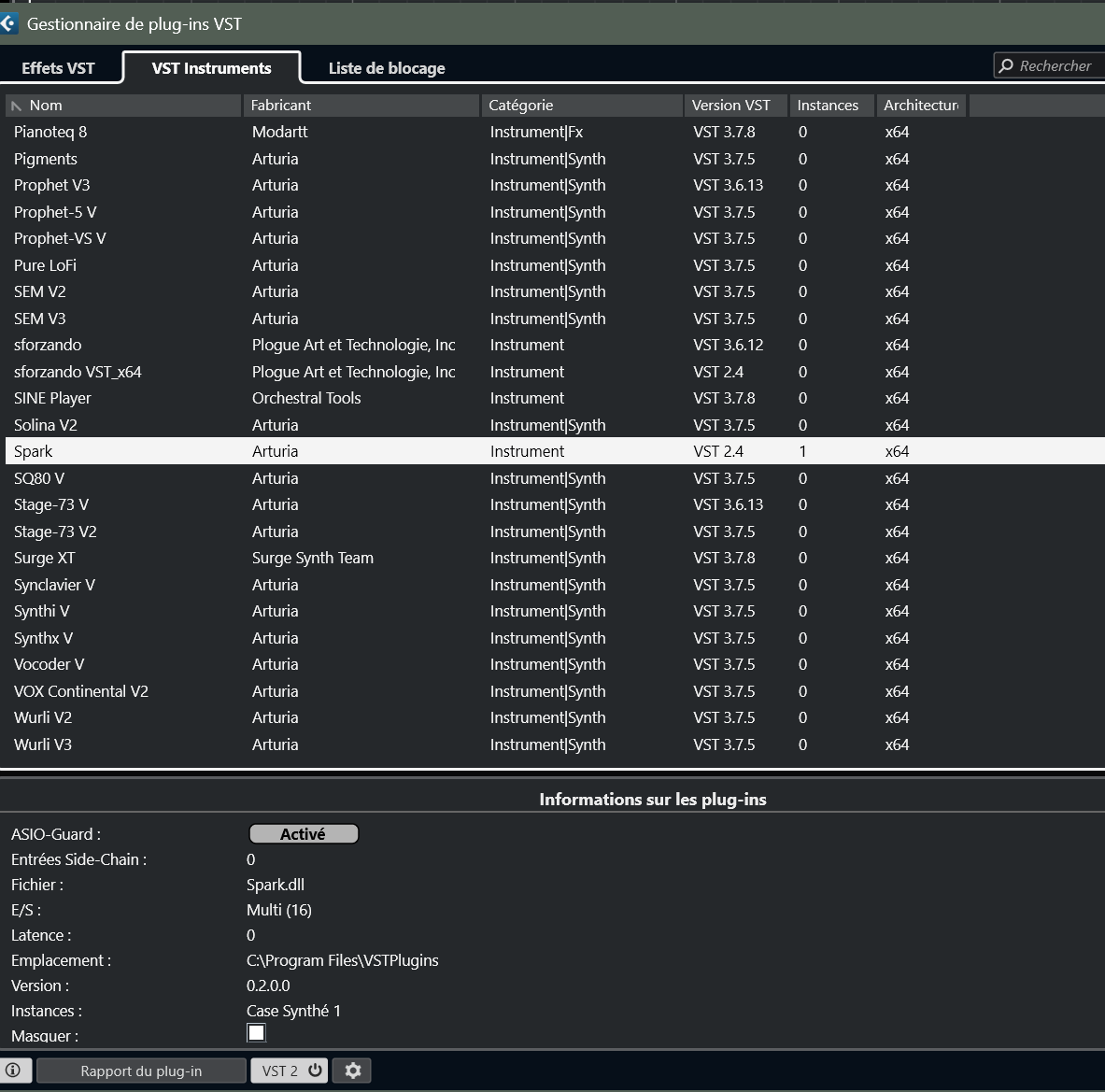Click the Rechercher search field
Viewport: 1105px width, 1092px height.
pos(1055,66)
